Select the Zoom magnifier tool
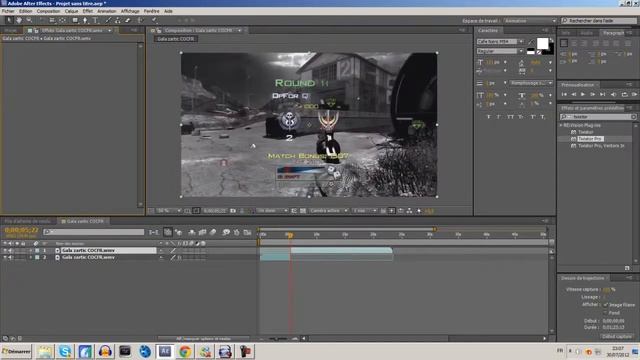The width and height of the screenshot is (640, 360). [29, 20]
